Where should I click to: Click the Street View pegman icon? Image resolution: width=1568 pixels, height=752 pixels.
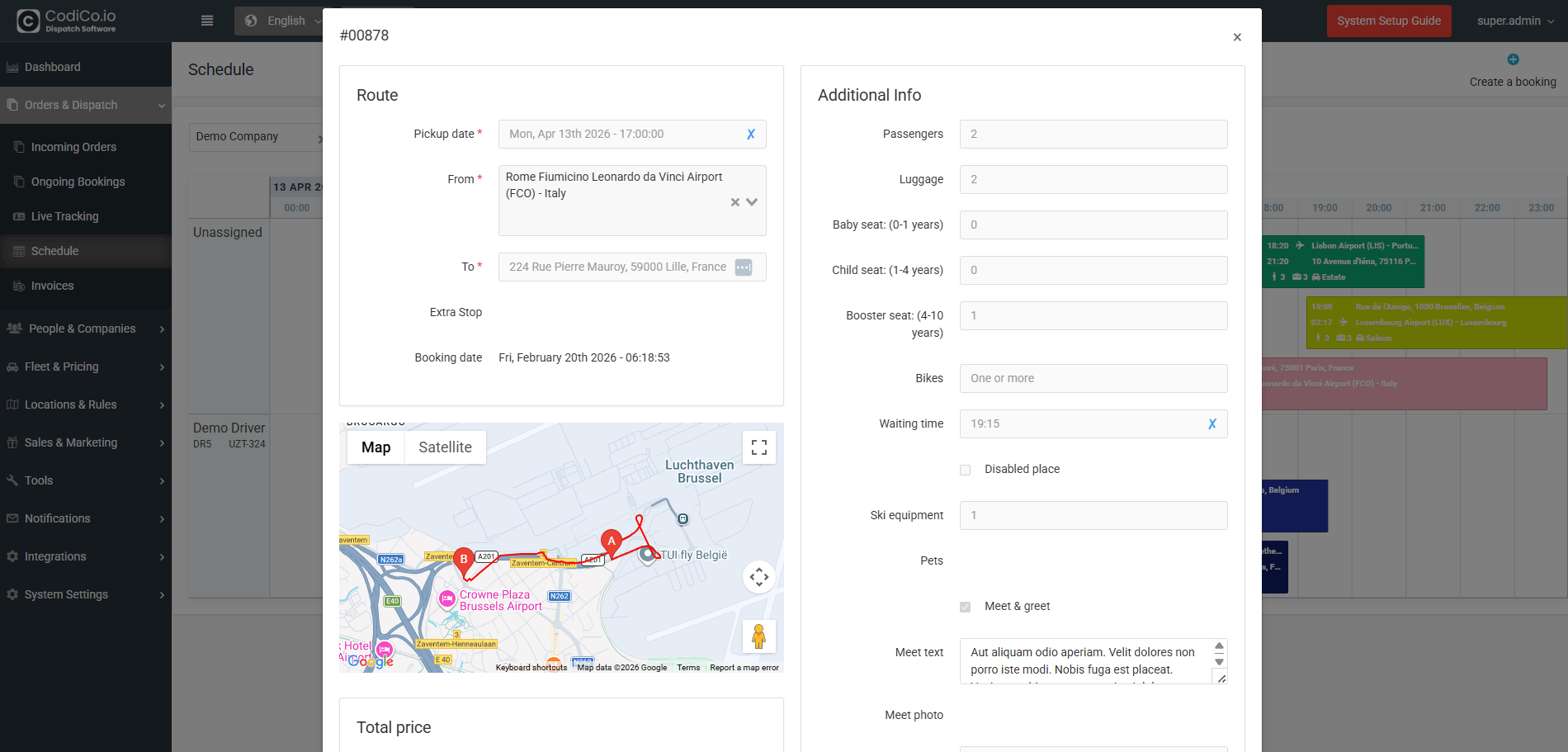[759, 636]
